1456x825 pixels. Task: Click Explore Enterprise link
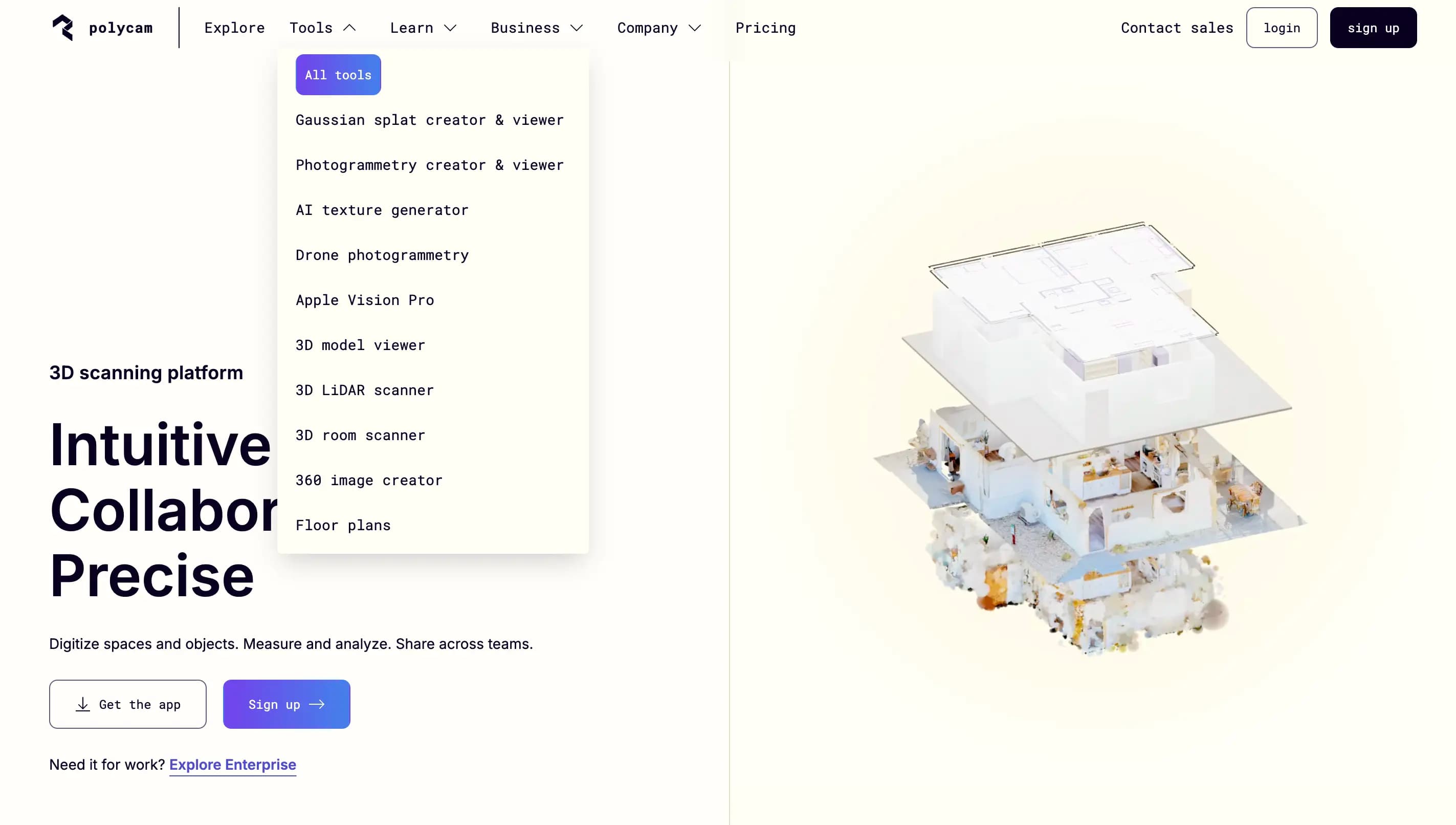[232, 765]
